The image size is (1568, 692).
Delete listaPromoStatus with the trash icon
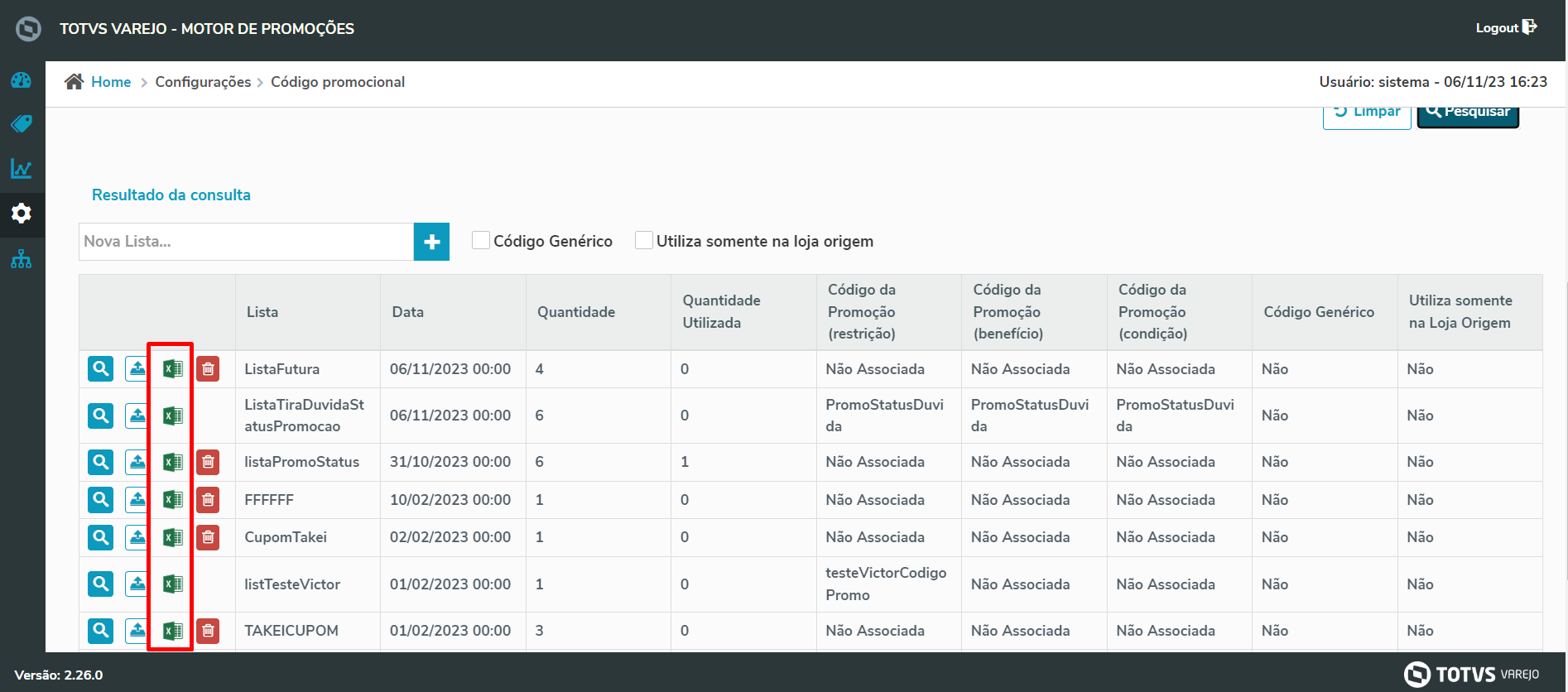[x=208, y=462]
